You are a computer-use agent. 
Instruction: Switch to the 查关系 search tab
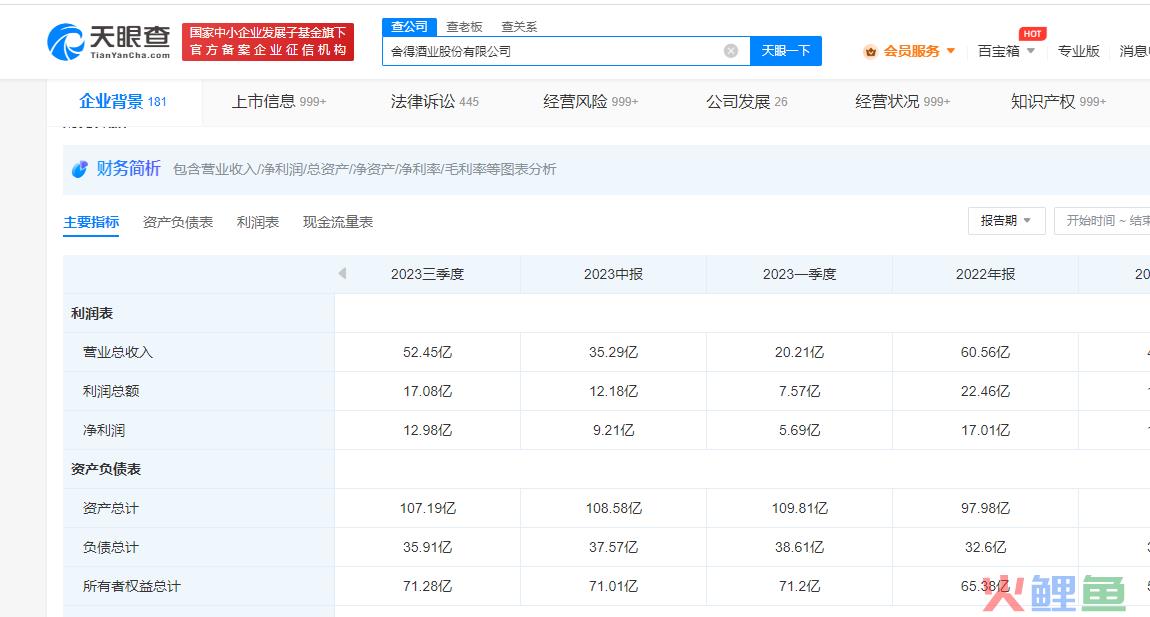pos(519,27)
